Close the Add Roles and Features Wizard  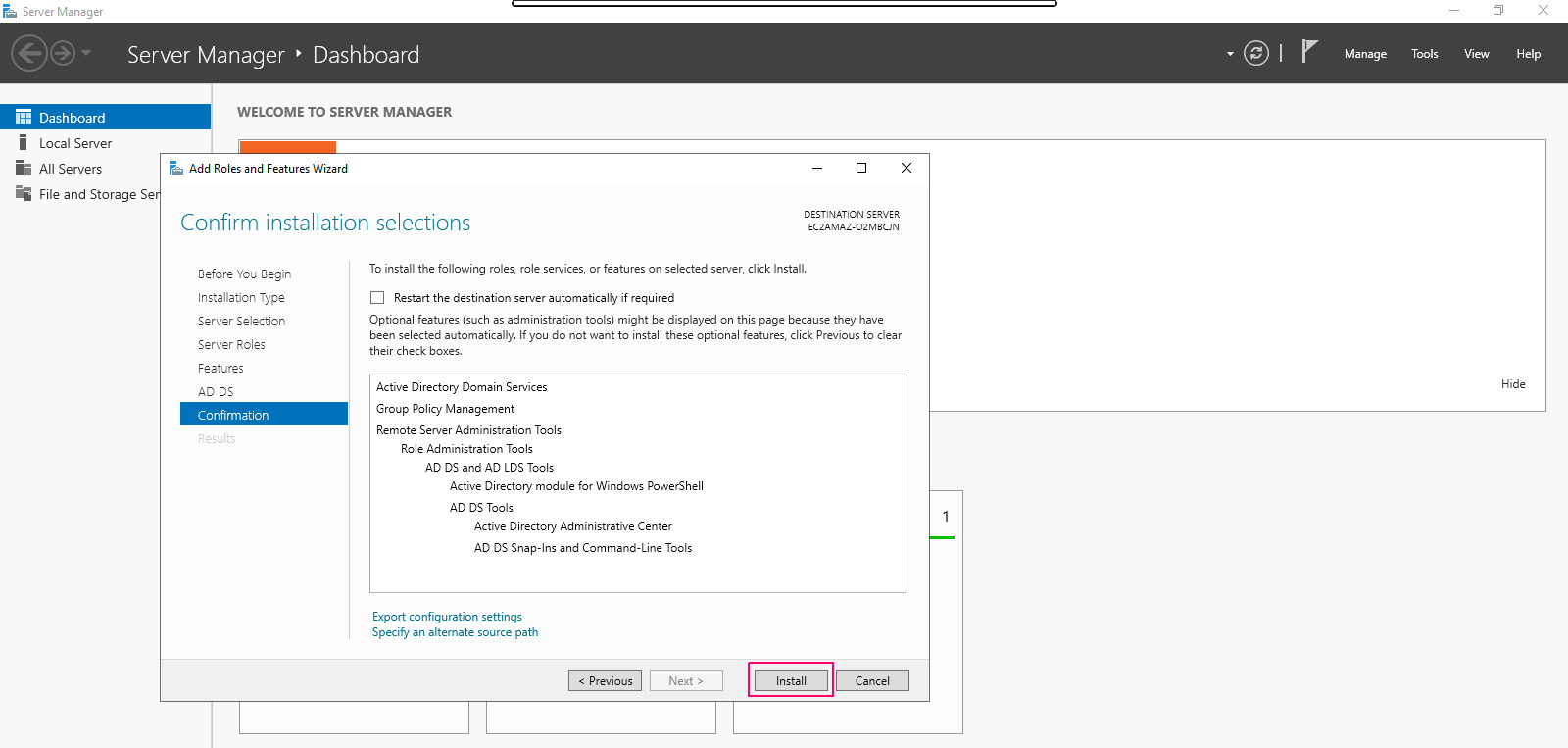(x=906, y=168)
